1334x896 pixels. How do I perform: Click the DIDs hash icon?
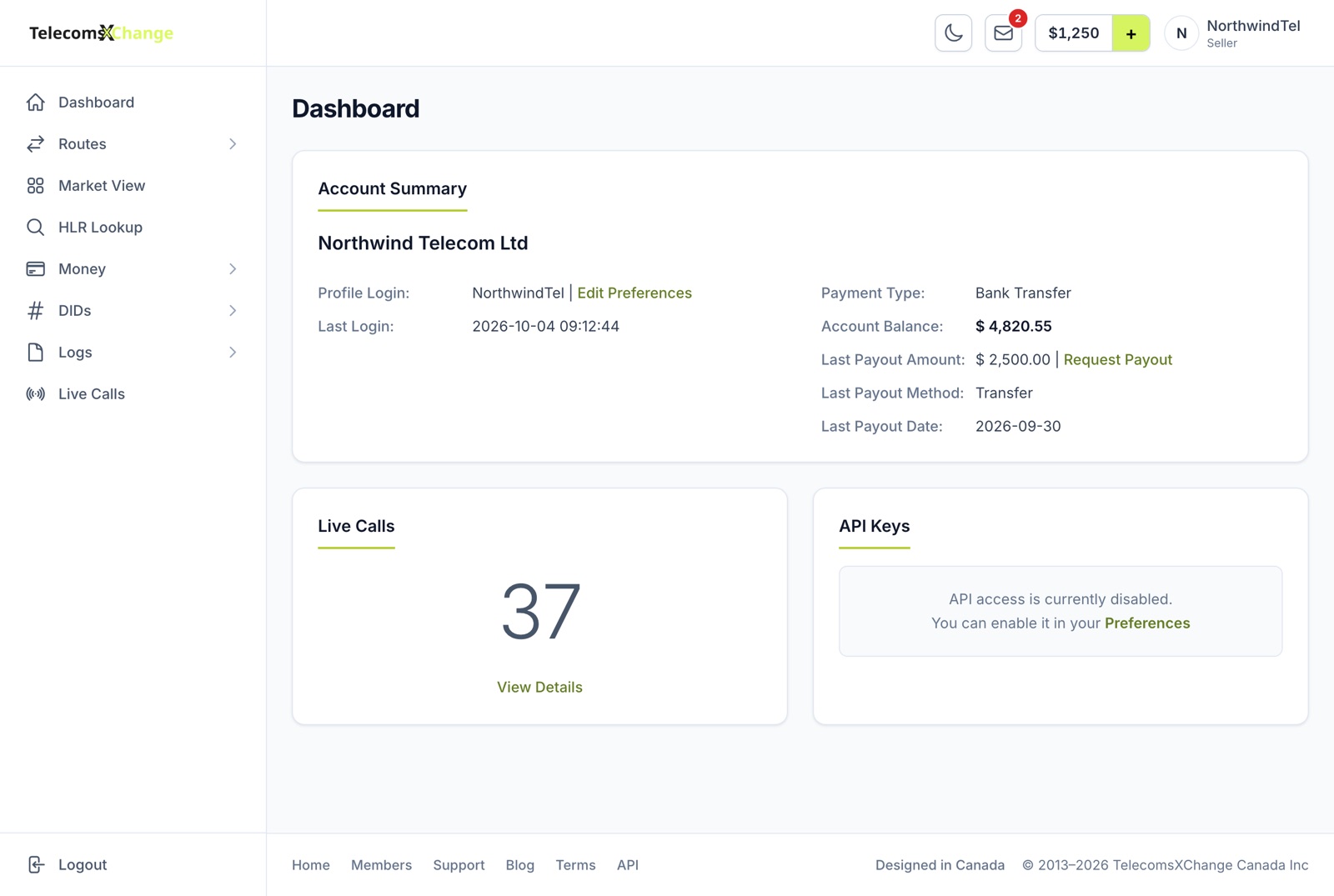pyautogui.click(x=35, y=311)
